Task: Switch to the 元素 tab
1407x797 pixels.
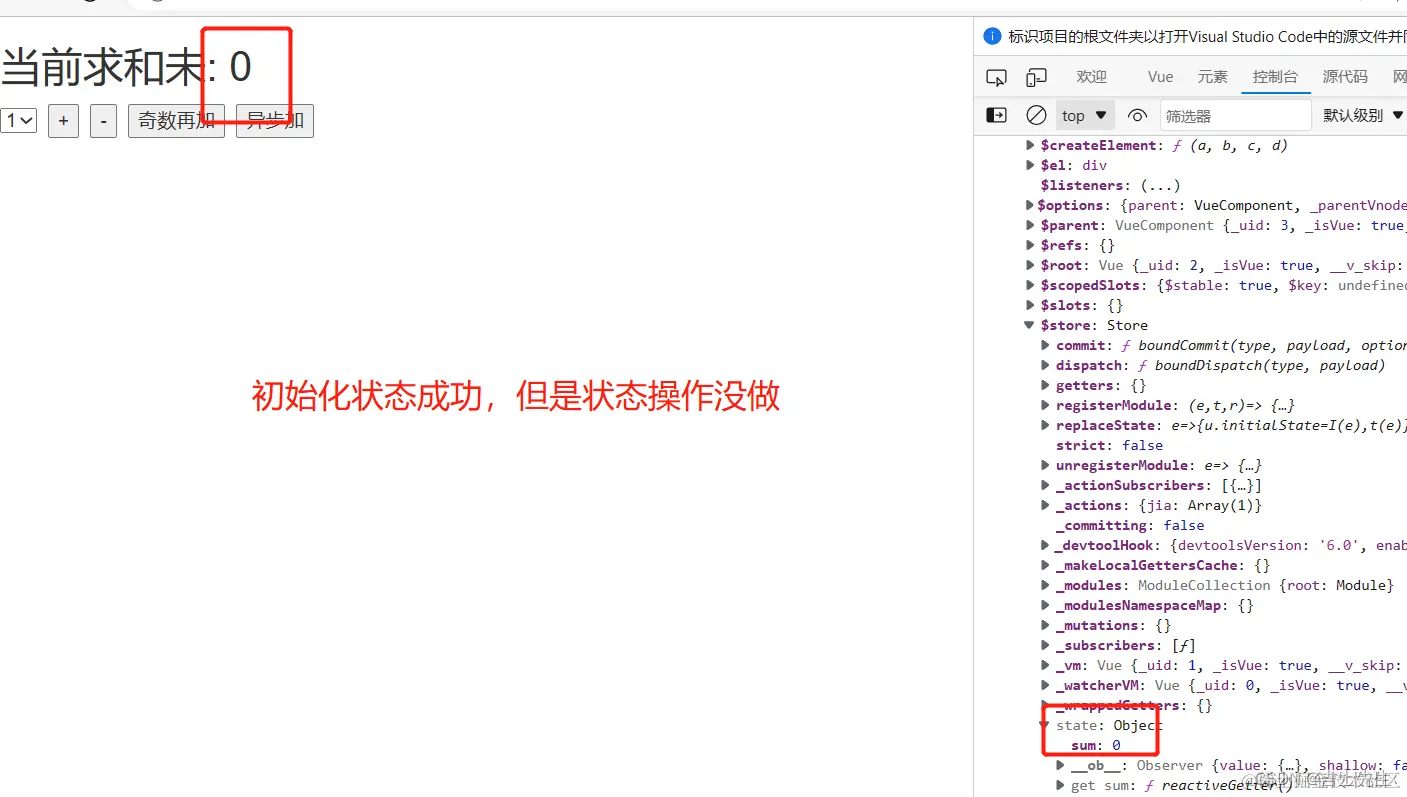Action: point(1213,77)
